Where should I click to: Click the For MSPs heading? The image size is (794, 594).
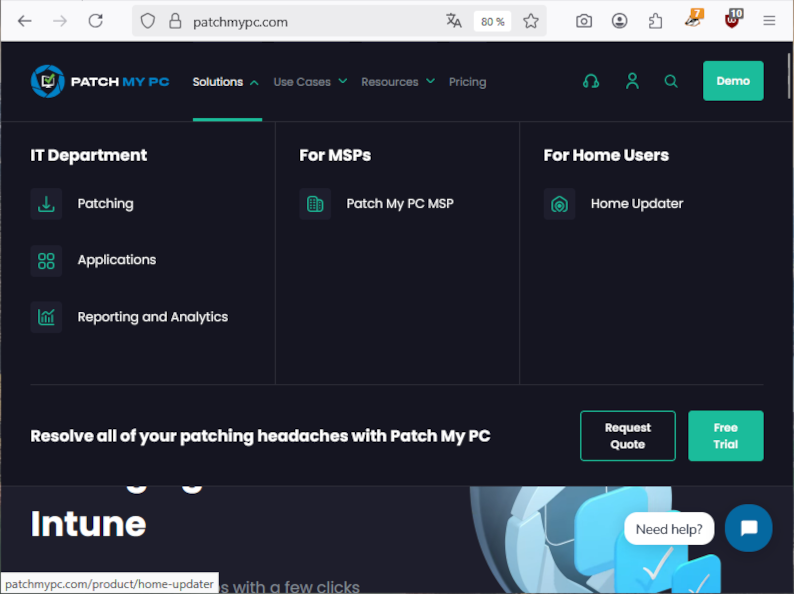coord(335,155)
